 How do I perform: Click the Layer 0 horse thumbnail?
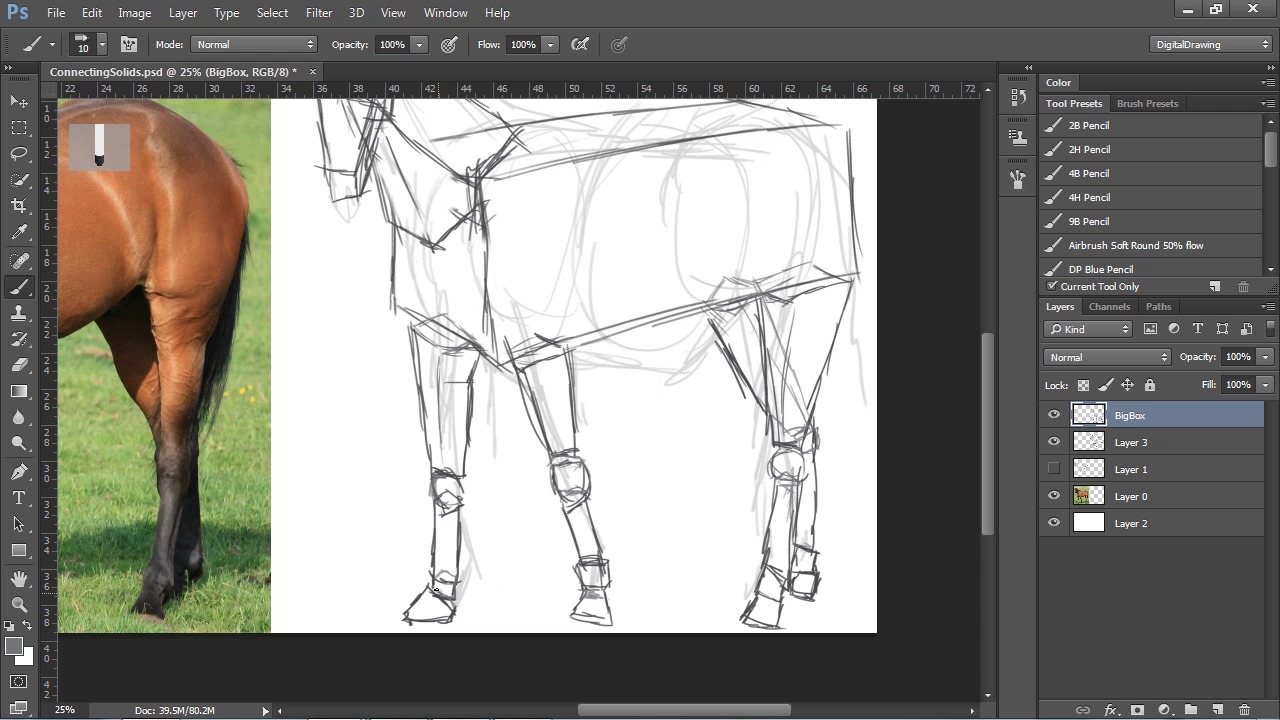[x=1088, y=496]
